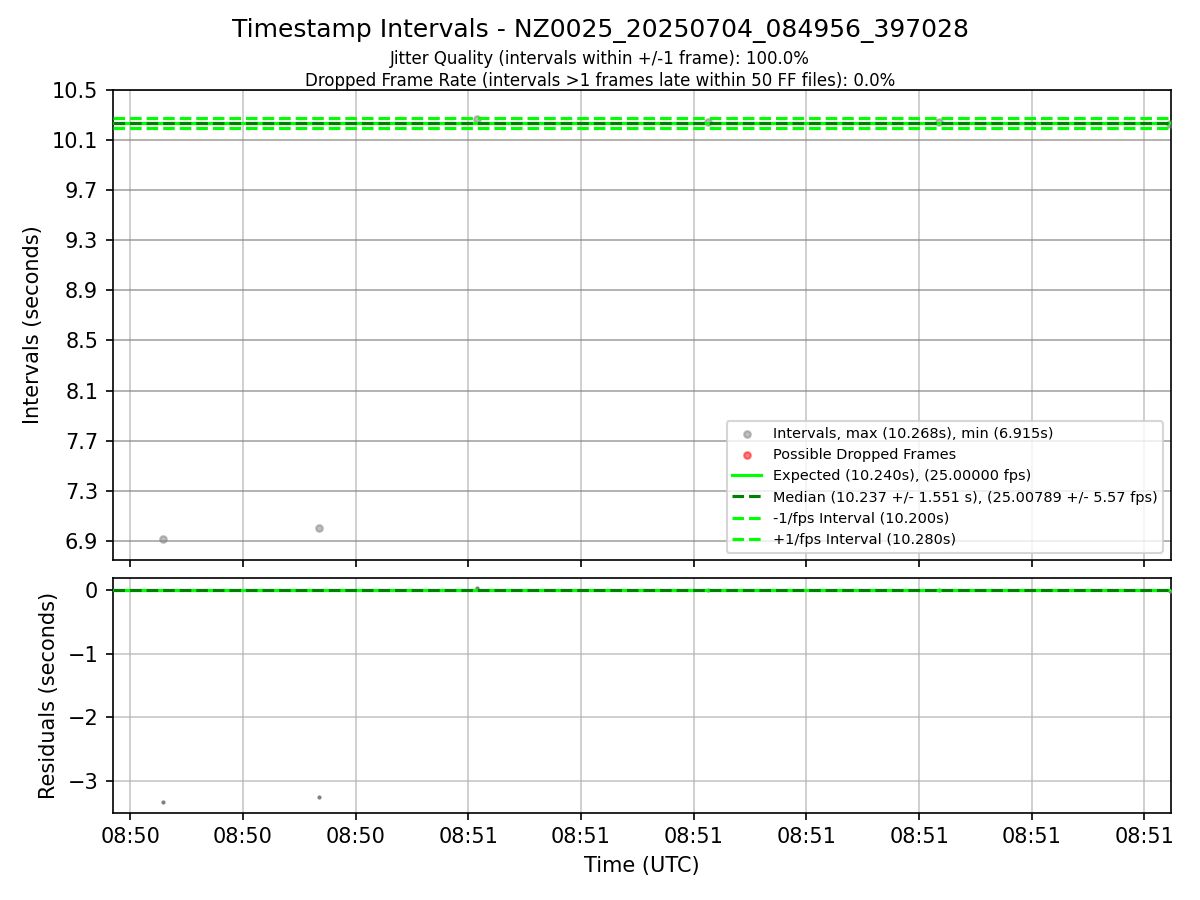Select legend entry +1/fps Interval (10.280s)
Viewport: 1200px width, 900px height.
pos(864,539)
